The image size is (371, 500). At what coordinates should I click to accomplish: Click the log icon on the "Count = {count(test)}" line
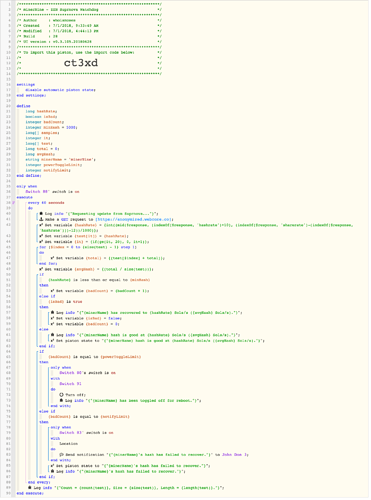pyautogui.click(x=30, y=488)
